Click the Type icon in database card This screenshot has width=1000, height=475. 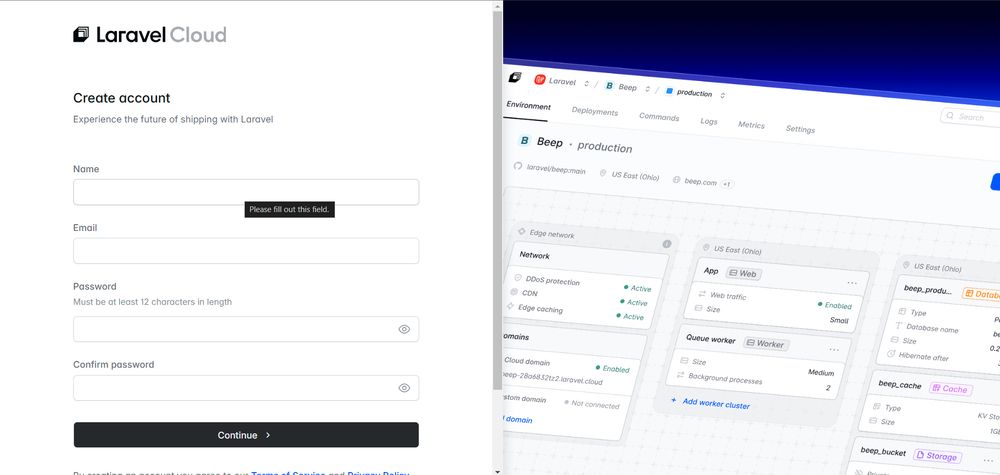(x=902, y=312)
